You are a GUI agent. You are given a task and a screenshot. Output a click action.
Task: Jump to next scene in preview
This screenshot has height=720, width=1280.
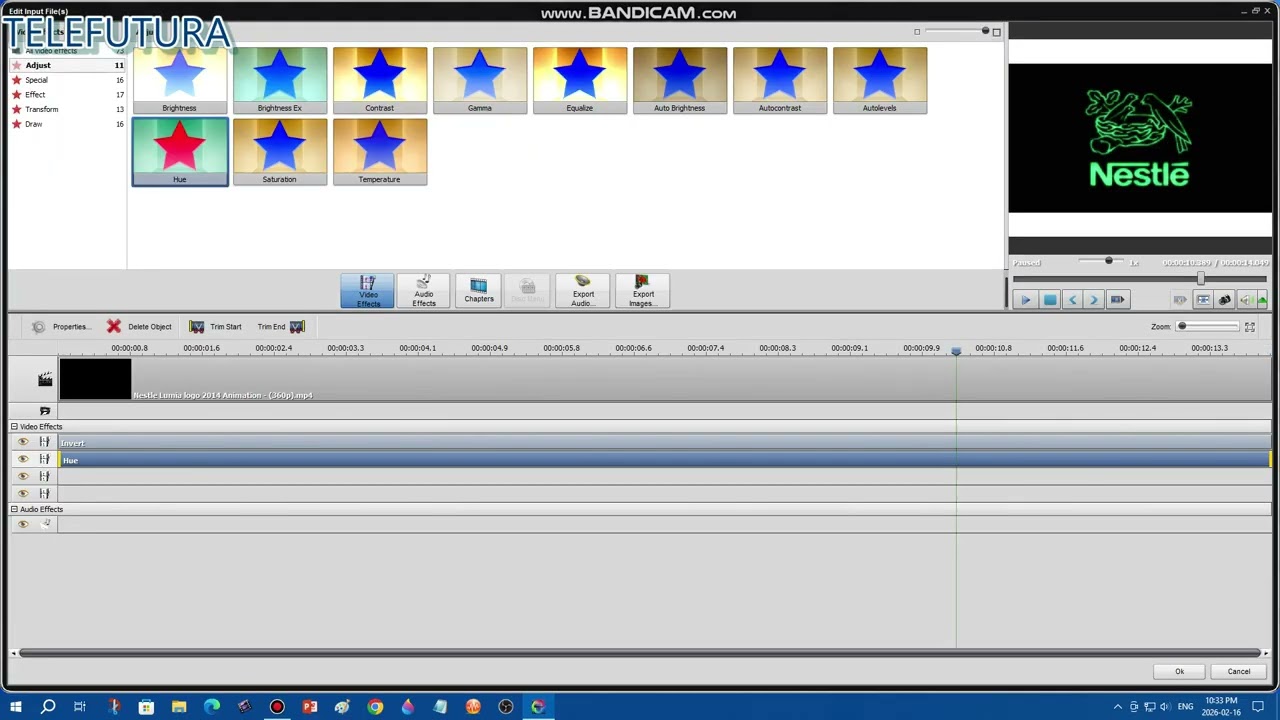click(x=1118, y=300)
